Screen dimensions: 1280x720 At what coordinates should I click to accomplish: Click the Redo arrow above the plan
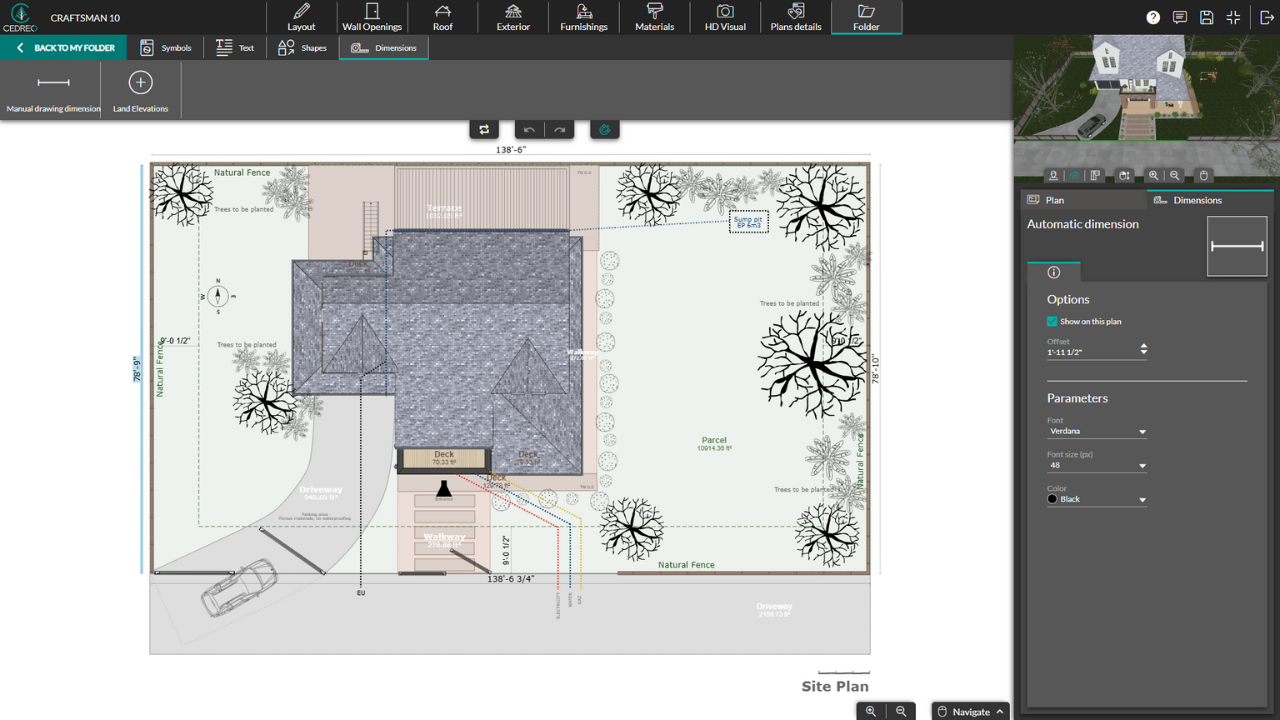559,129
